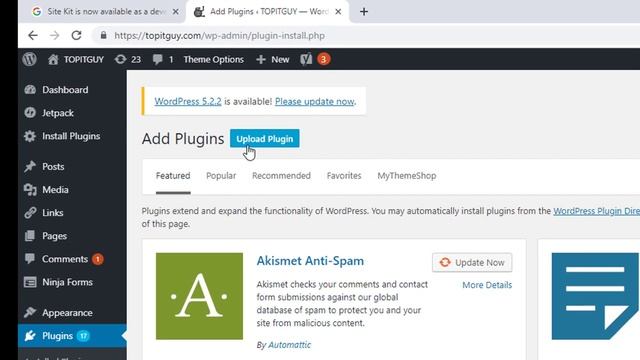Follow the WordPress 5.2.2 link
This screenshot has width=640, height=360.
pyautogui.click(x=188, y=101)
